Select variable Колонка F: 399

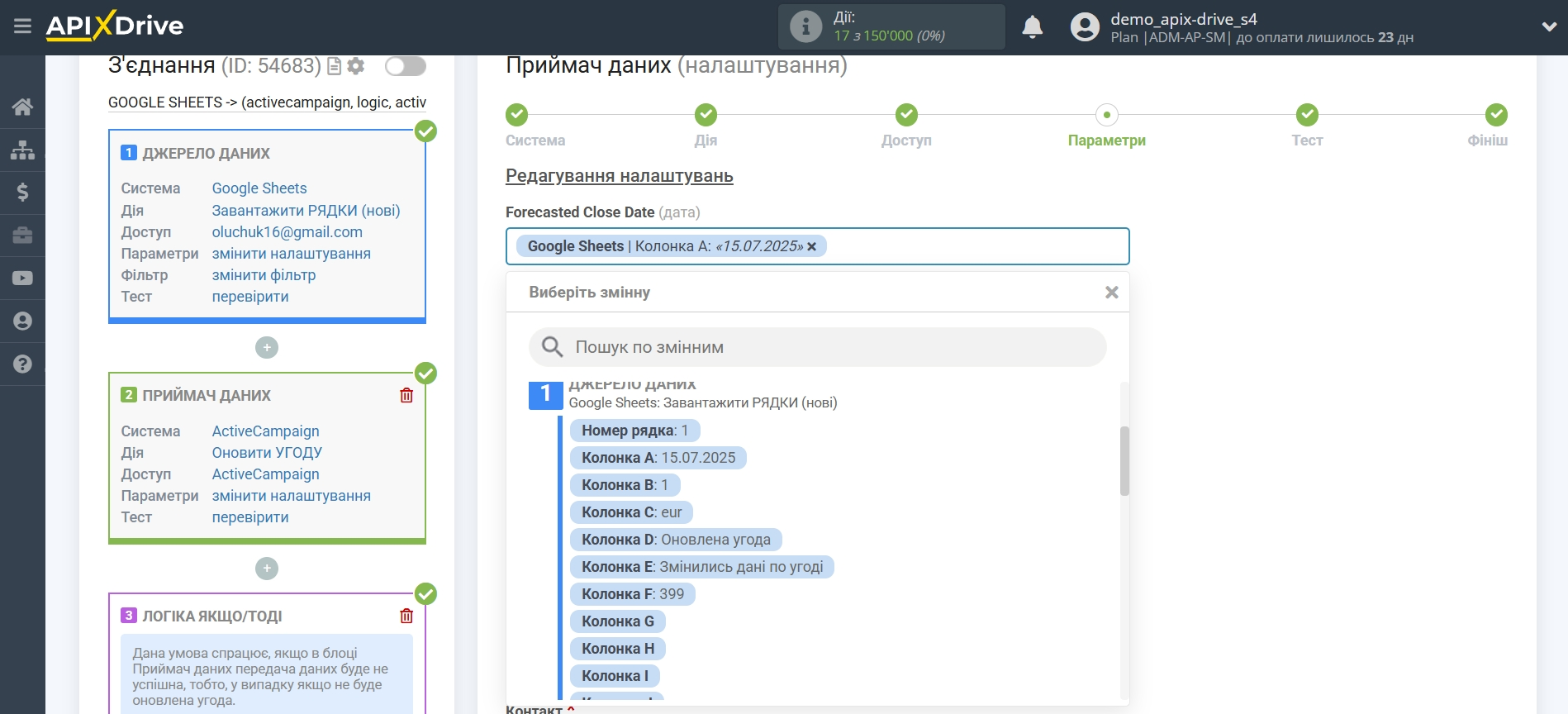click(x=633, y=594)
